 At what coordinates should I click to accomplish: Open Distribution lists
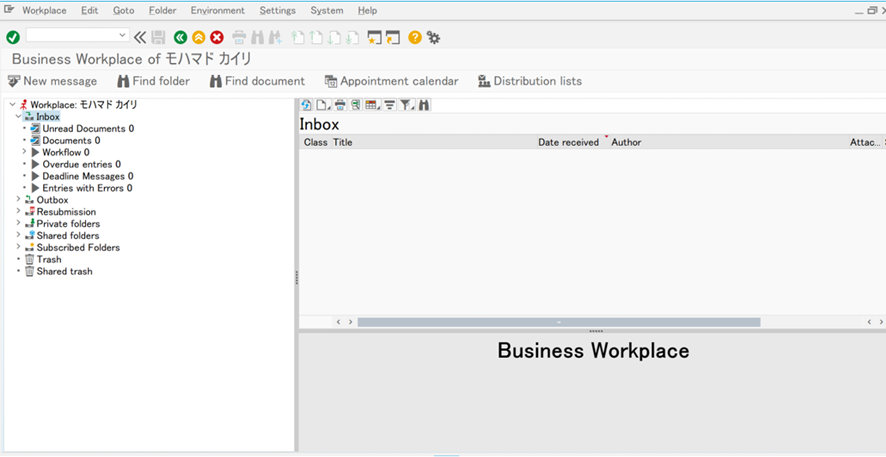[x=529, y=81]
